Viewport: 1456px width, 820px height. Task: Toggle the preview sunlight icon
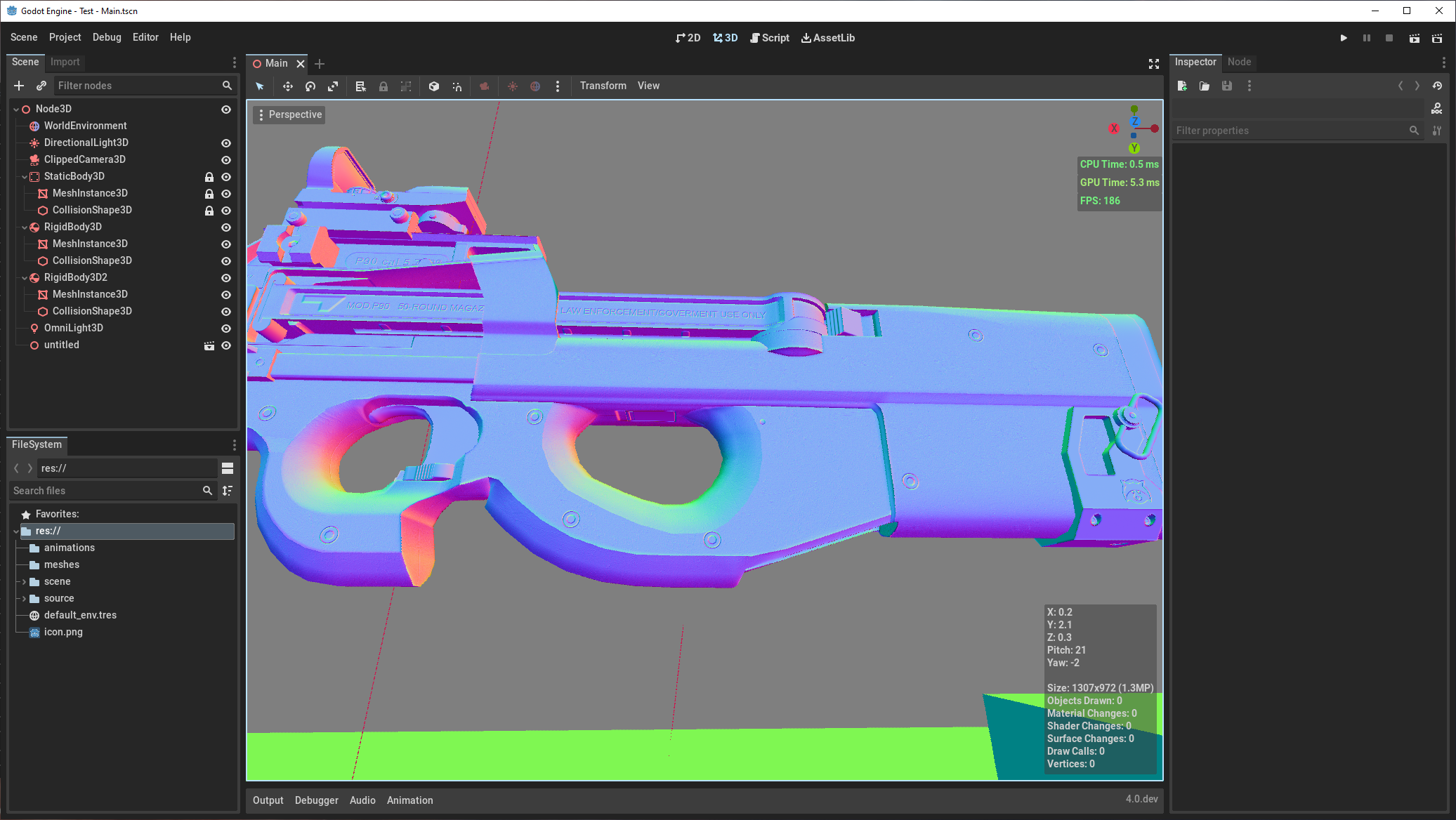click(513, 86)
